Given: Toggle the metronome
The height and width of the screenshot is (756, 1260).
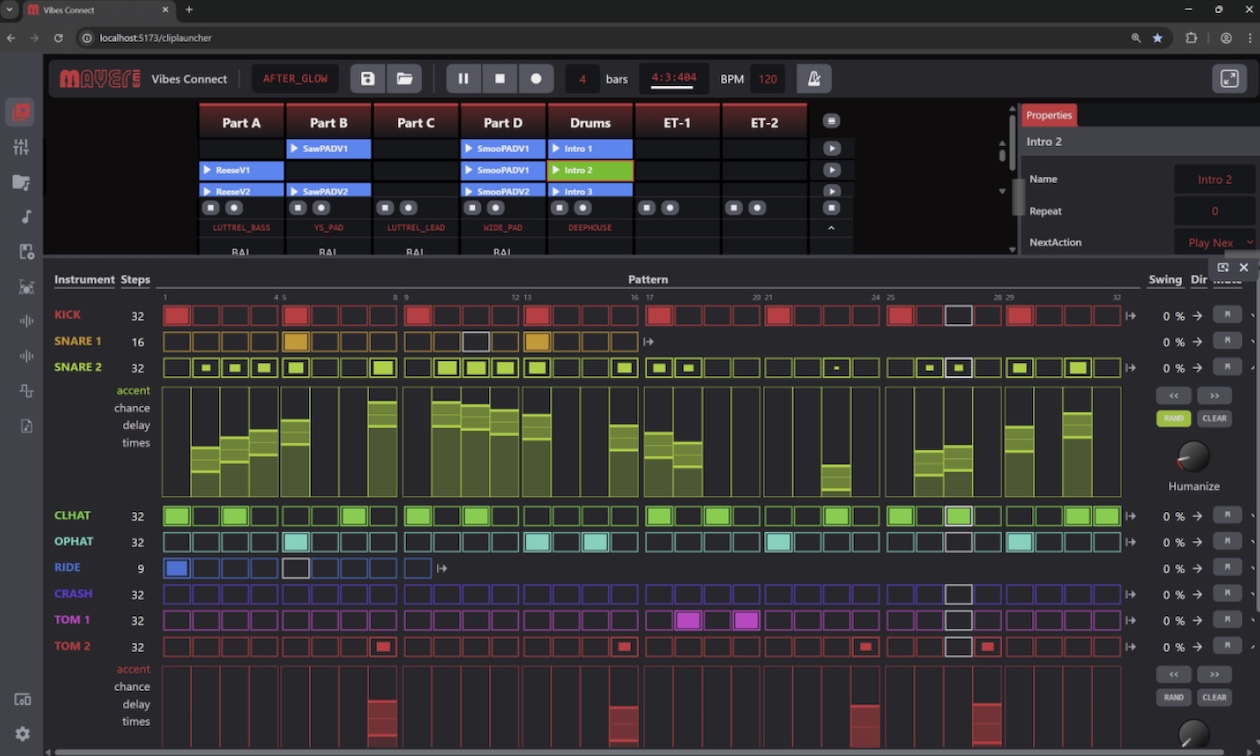Looking at the screenshot, I should (814, 79).
